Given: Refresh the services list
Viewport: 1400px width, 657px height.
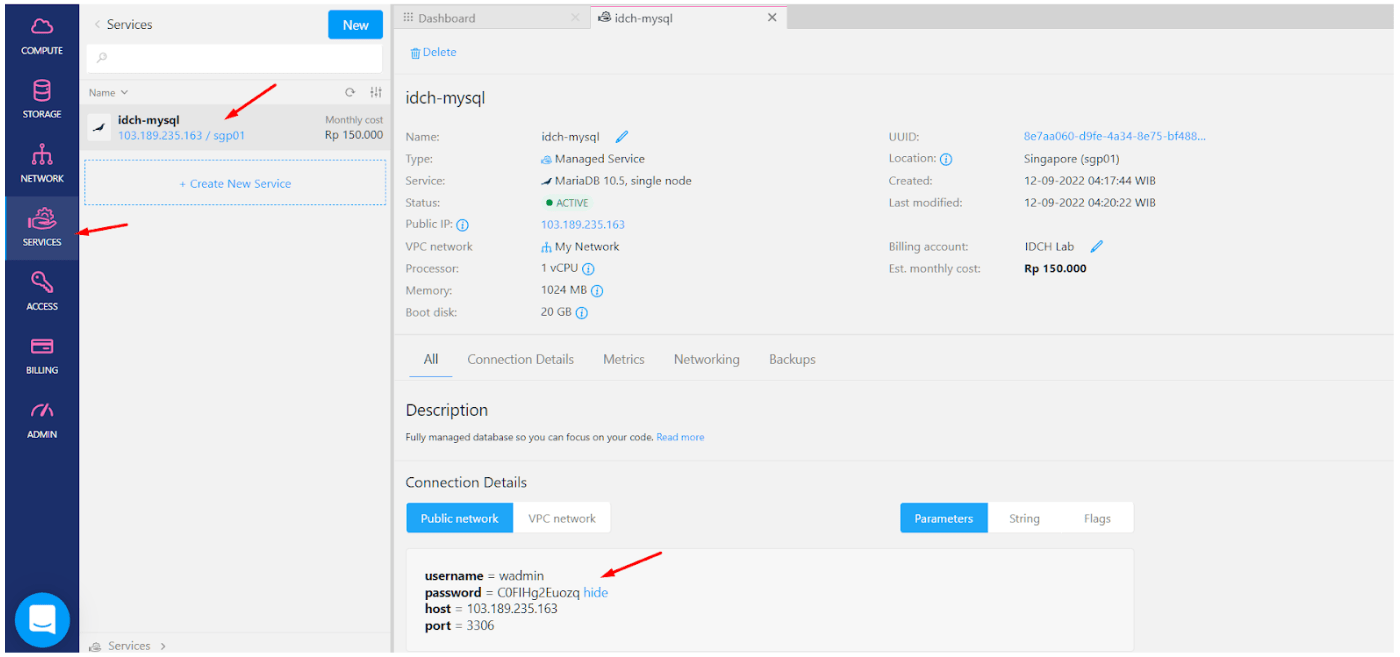Looking at the screenshot, I should pos(350,93).
